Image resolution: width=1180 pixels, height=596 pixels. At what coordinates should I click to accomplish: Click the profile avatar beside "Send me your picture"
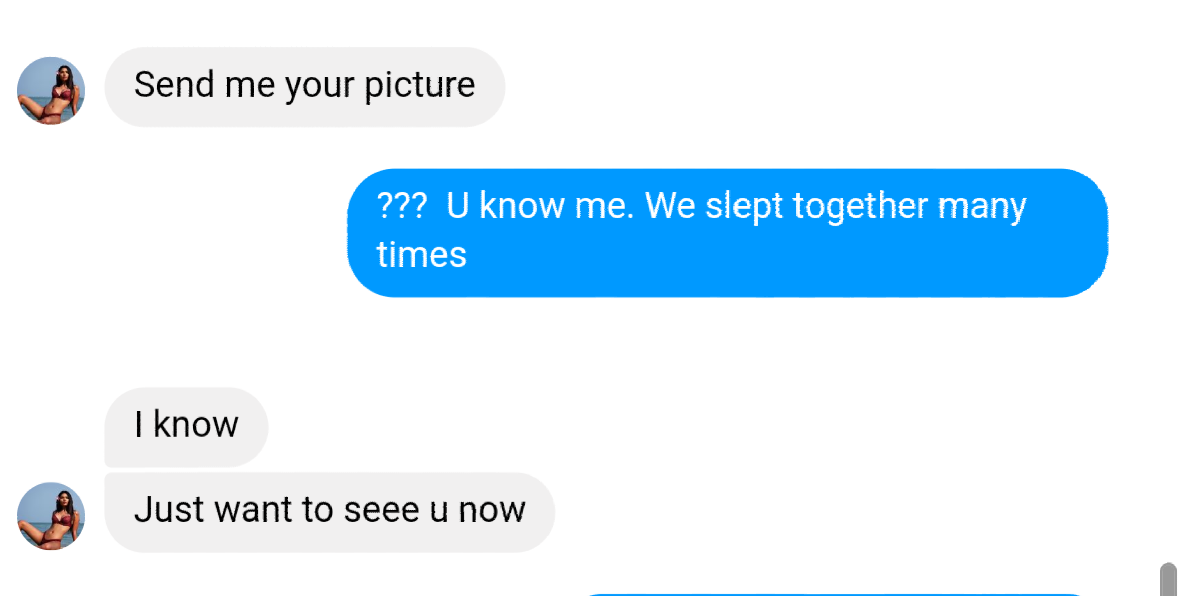51,91
